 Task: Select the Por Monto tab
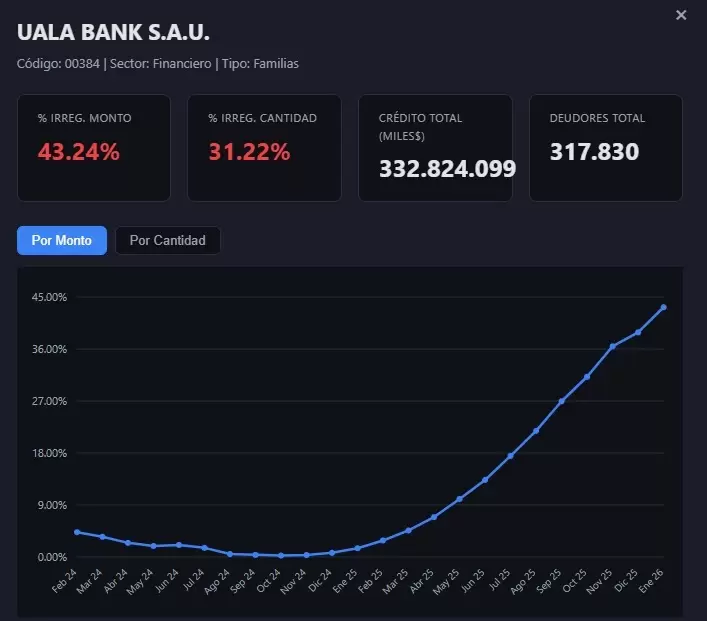click(62, 240)
